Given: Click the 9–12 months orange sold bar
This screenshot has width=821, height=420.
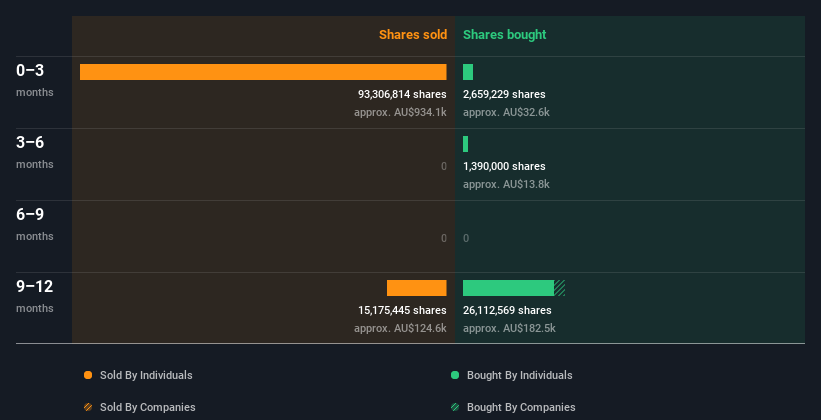Looking at the screenshot, I should click(417, 288).
